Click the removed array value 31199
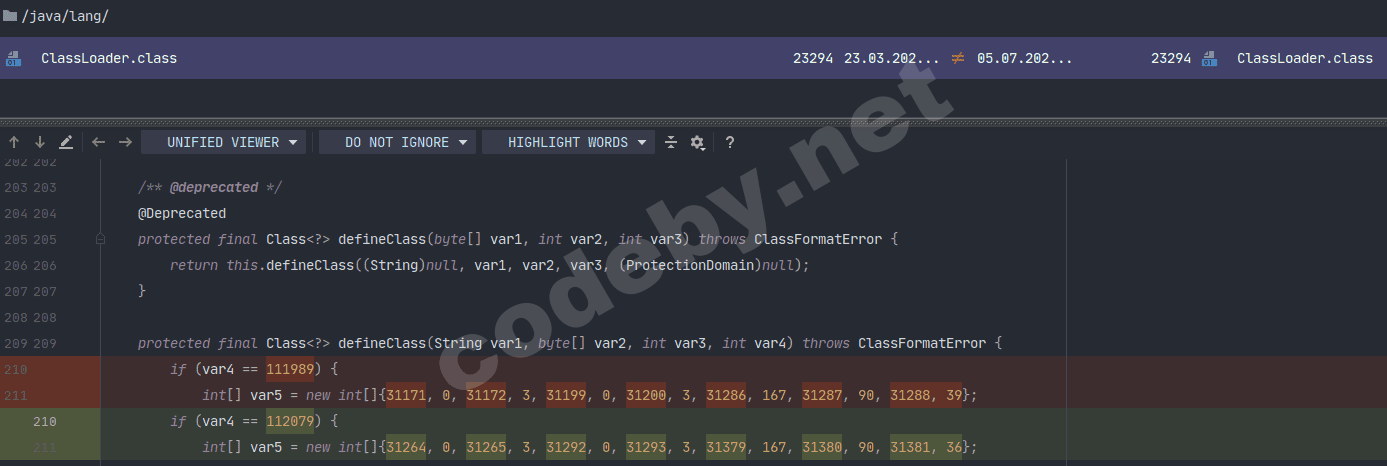The image size is (1387, 466). 566,395
